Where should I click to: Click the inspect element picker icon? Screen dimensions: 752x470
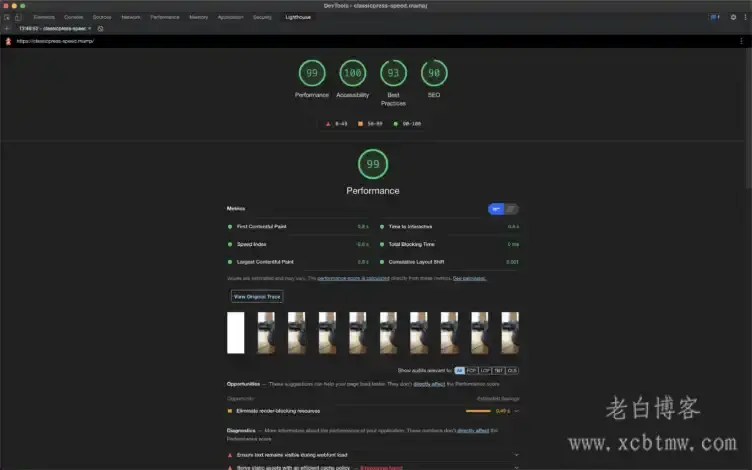(x=7, y=17)
